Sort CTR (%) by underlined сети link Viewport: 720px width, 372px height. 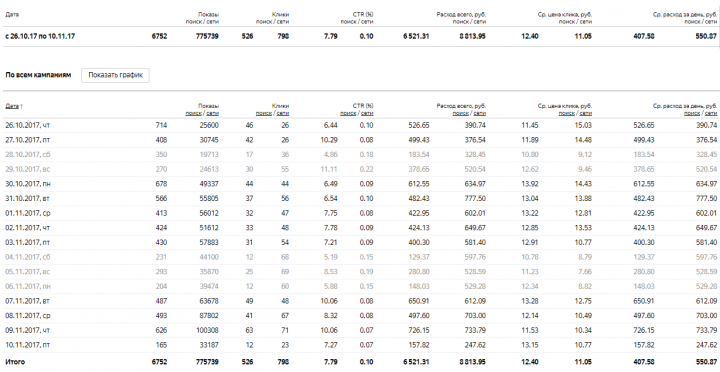point(367,113)
